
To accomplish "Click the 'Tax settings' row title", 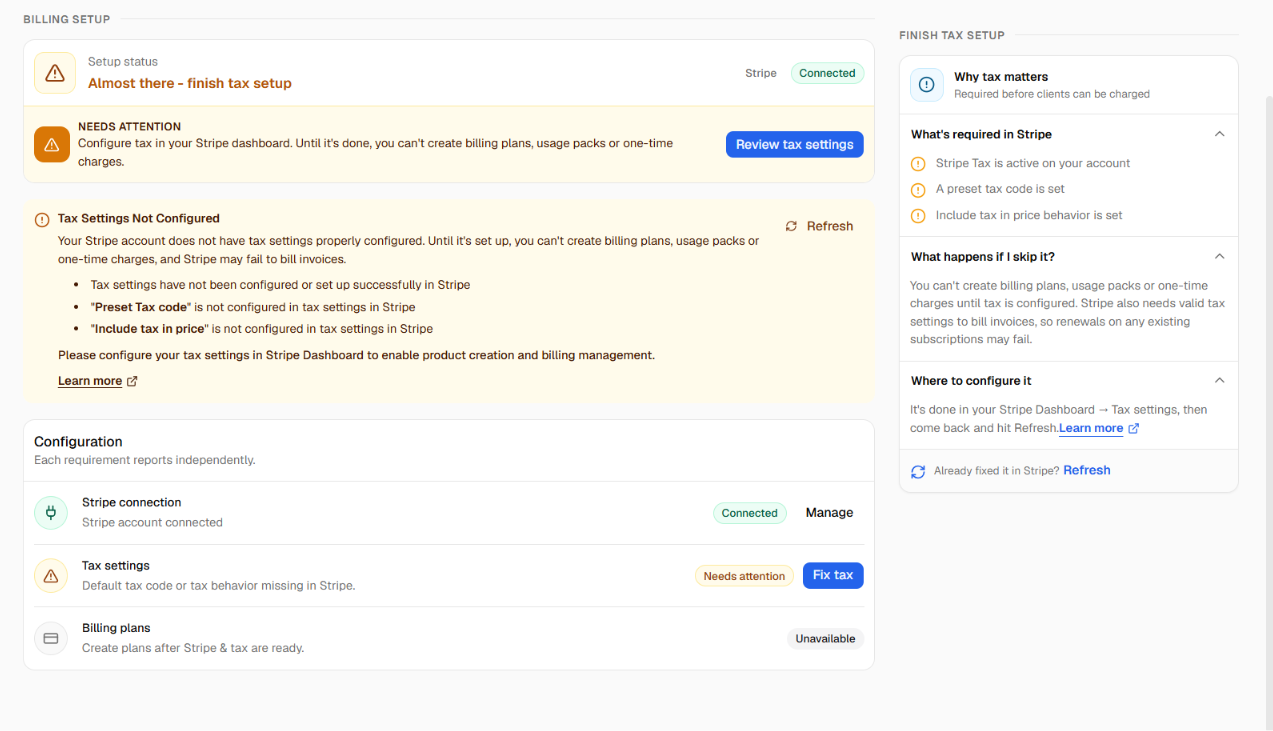I will (x=116, y=565).
